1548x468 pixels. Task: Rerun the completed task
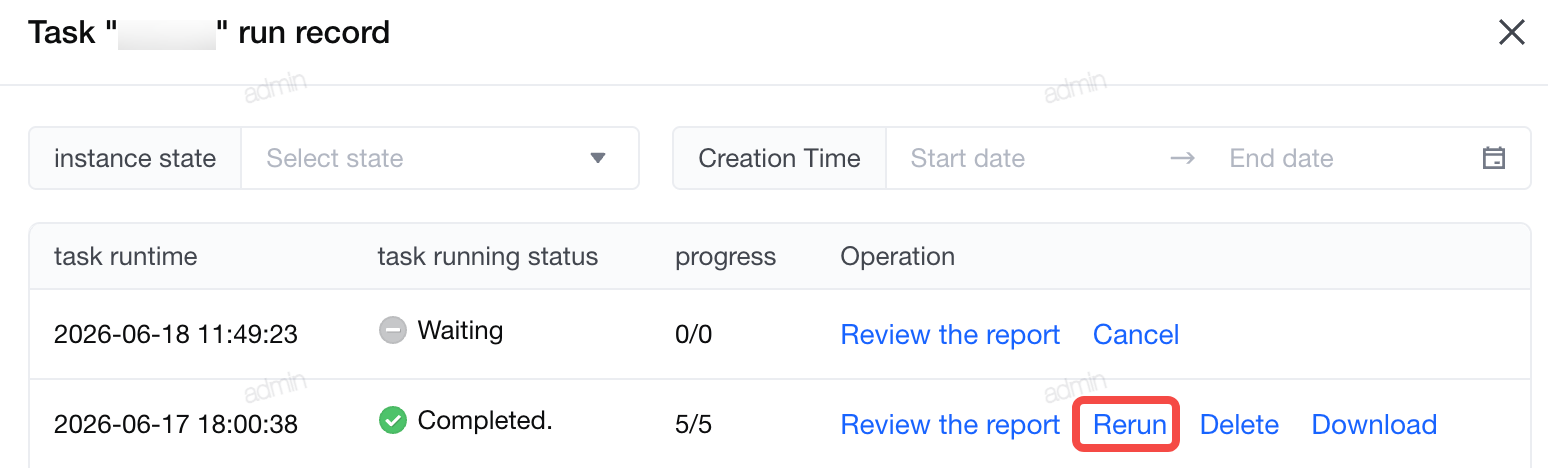pyautogui.click(x=1130, y=424)
